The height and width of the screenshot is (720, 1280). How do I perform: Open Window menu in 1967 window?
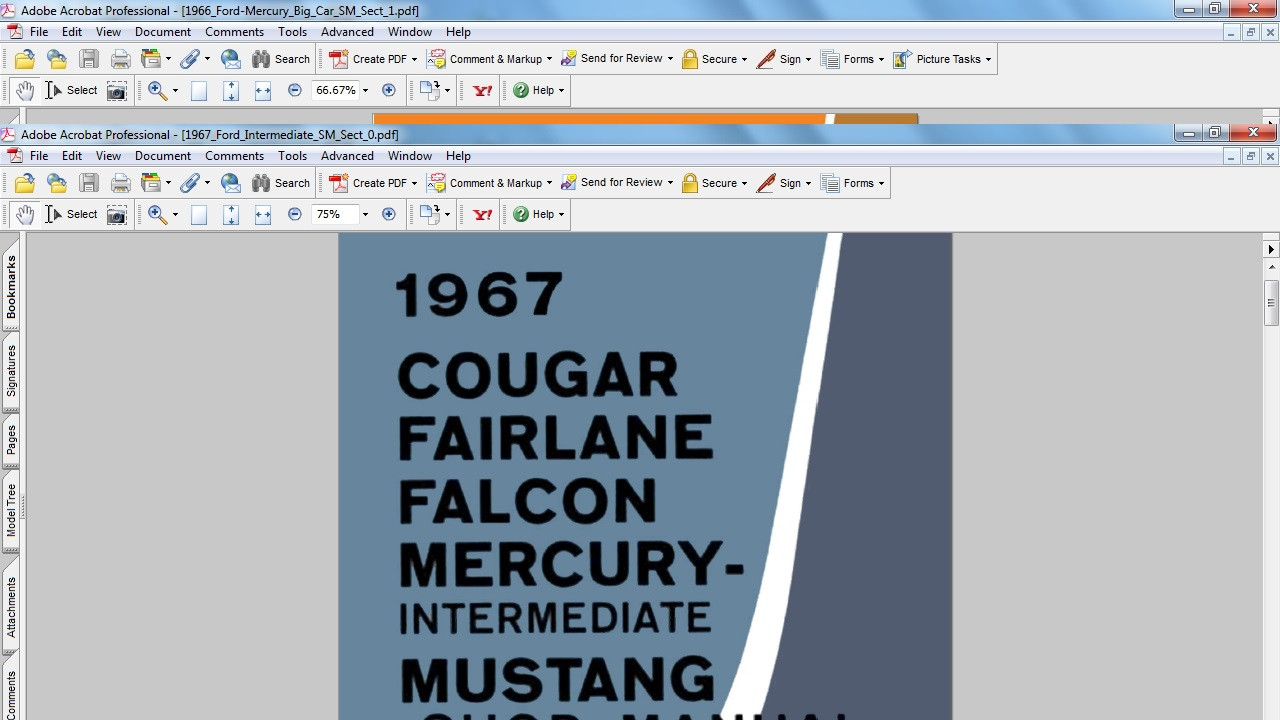[x=410, y=156]
